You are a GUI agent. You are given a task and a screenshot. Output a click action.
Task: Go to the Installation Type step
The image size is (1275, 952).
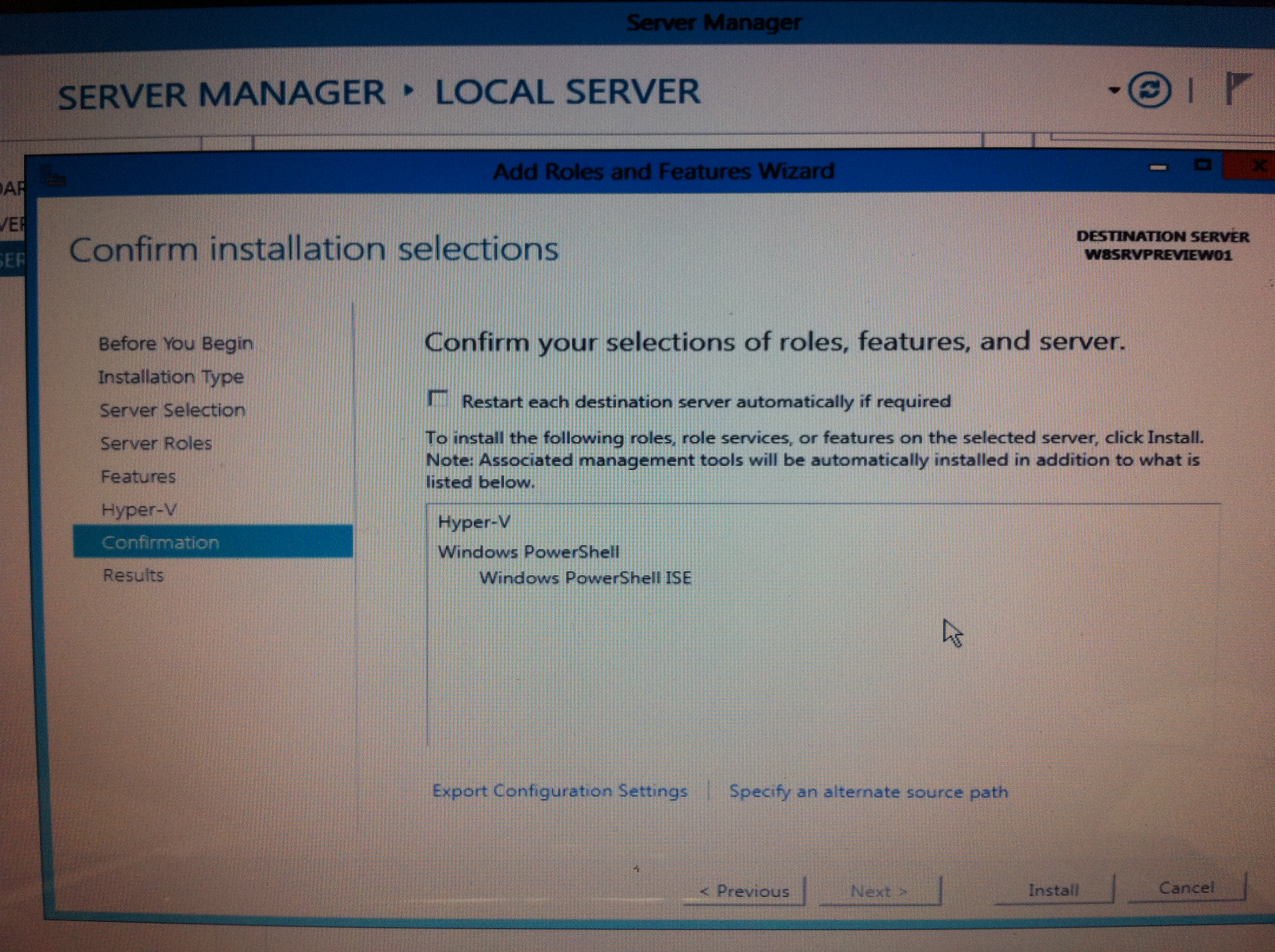point(171,377)
